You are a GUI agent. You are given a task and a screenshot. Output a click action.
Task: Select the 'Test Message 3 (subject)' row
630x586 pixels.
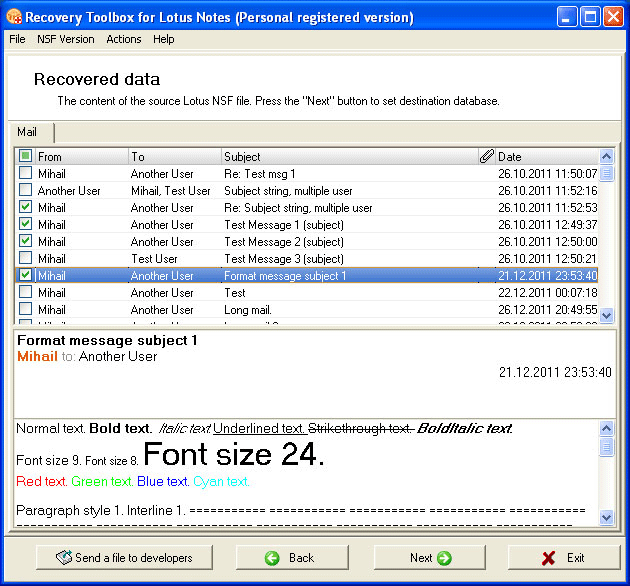click(307, 258)
